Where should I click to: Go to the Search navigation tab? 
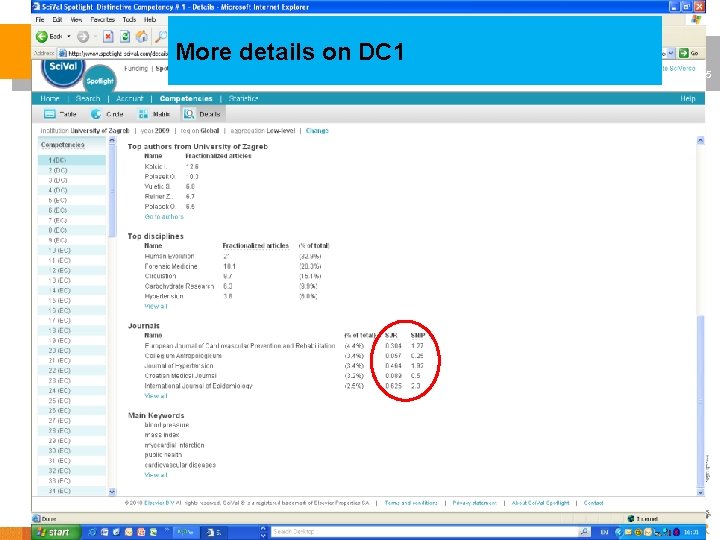tap(88, 98)
